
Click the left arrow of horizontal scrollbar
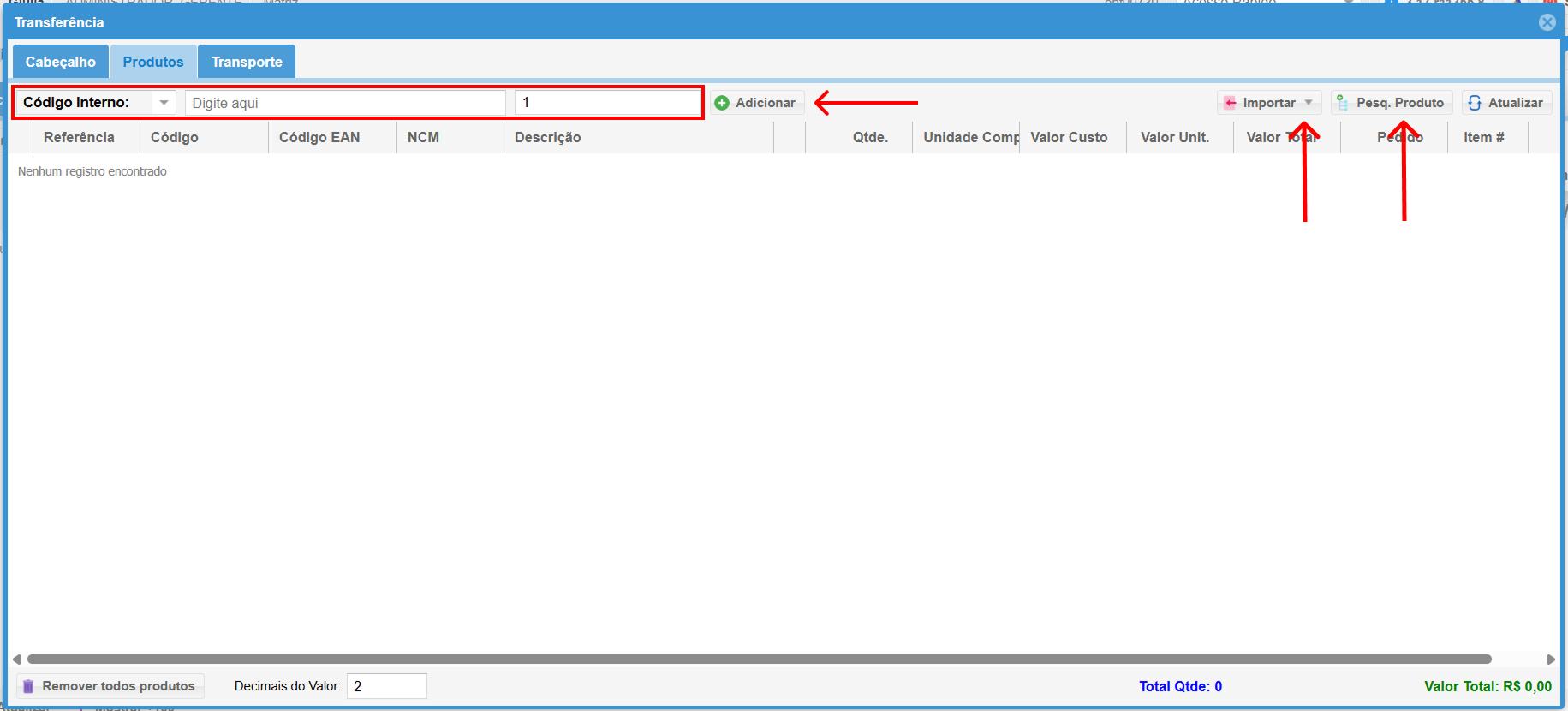coord(16,660)
